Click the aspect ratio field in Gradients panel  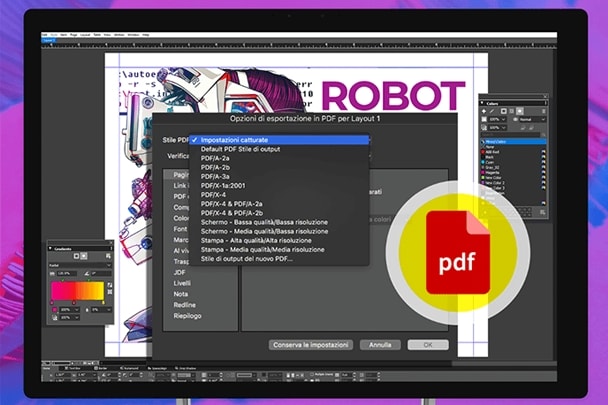tap(67, 273)
